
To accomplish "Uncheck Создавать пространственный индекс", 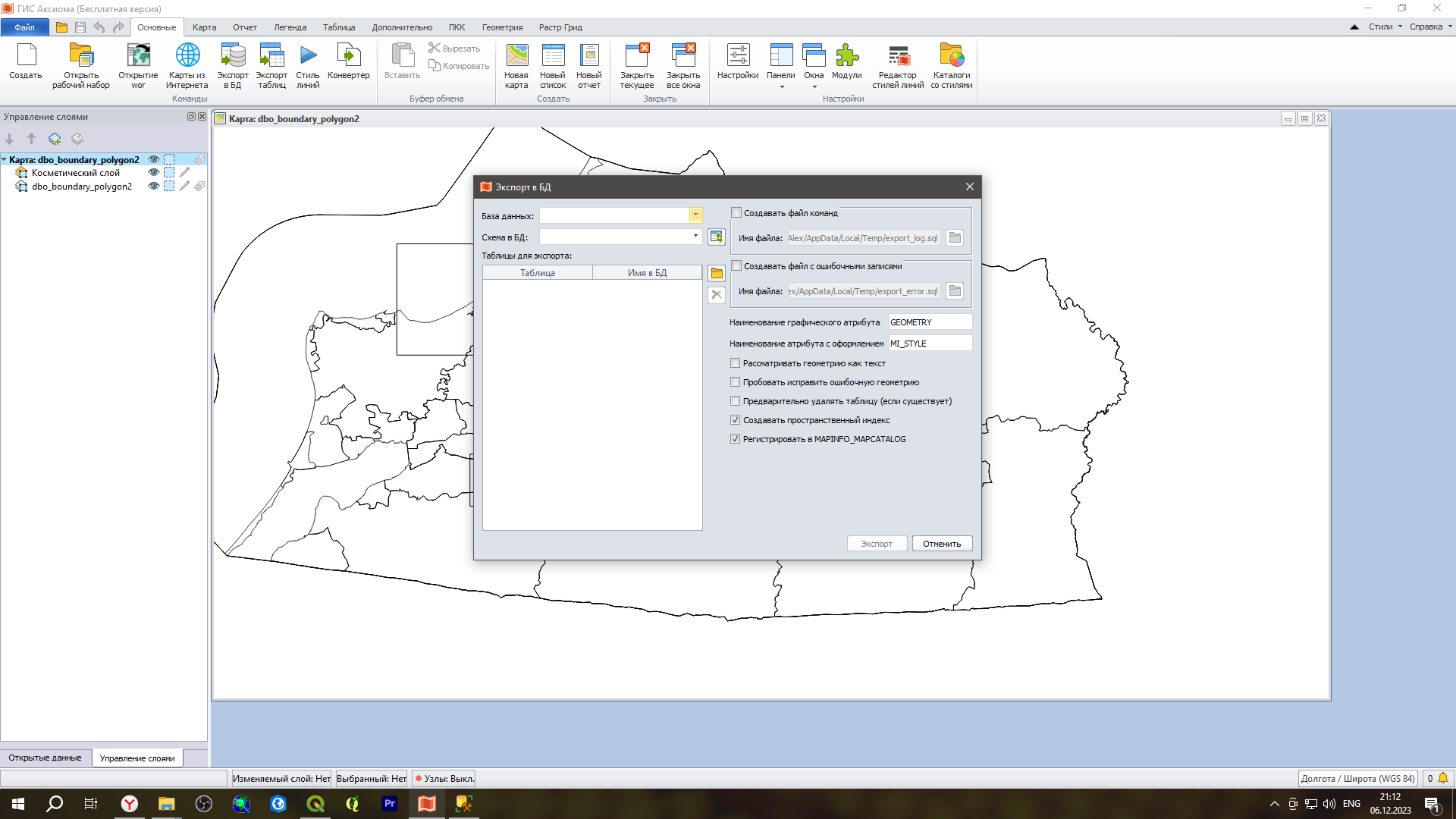I will (x=735, y=420).
